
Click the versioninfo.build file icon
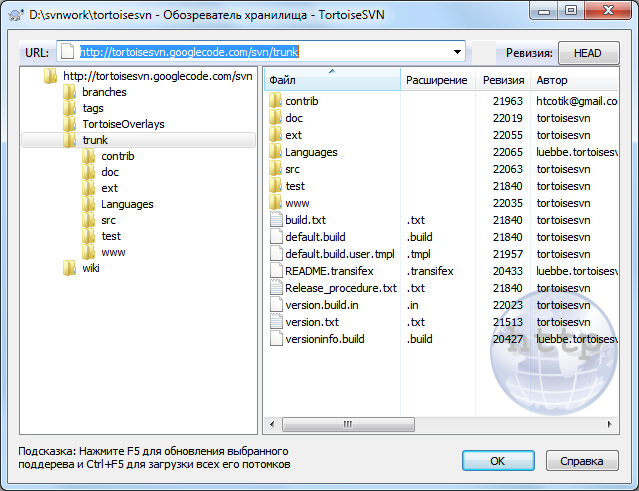click(x=276, y=339)
